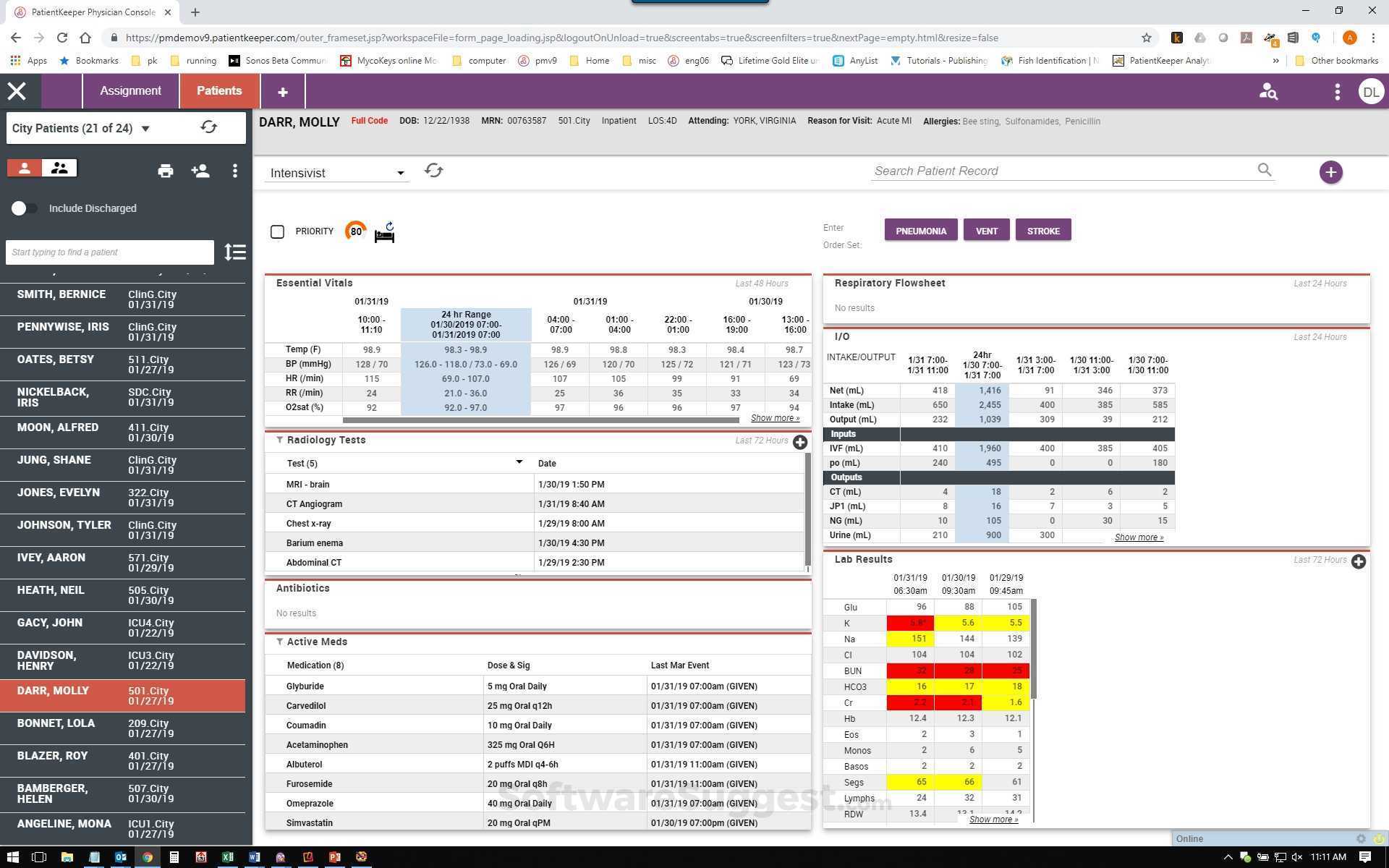
Task: Expand the City Patients list selector
Action: point(145,128)
